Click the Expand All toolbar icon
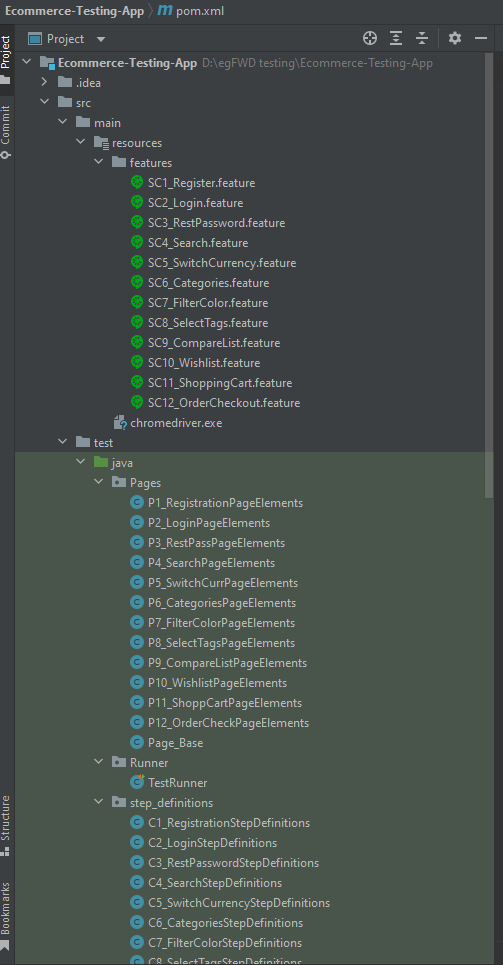The width and height of the screenshot is (503, 965). click(396, 39)
